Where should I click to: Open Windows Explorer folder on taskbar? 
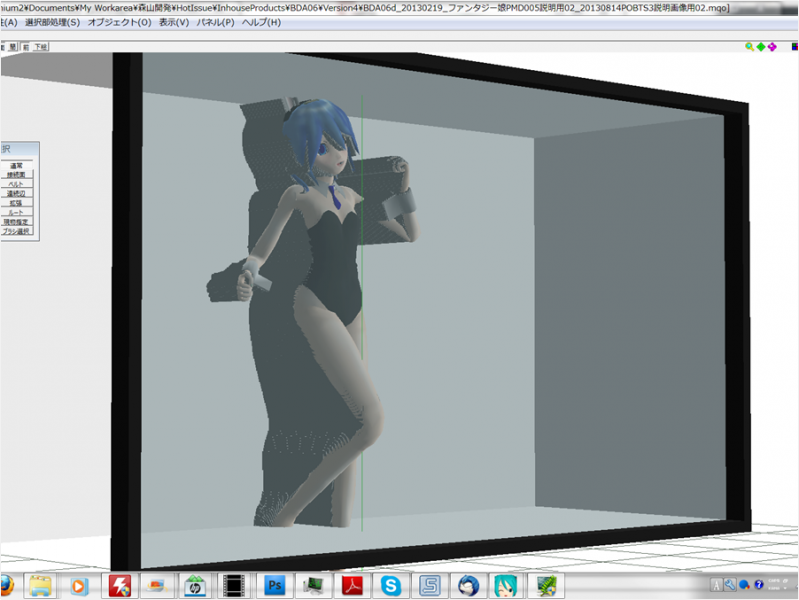(40, 586)
